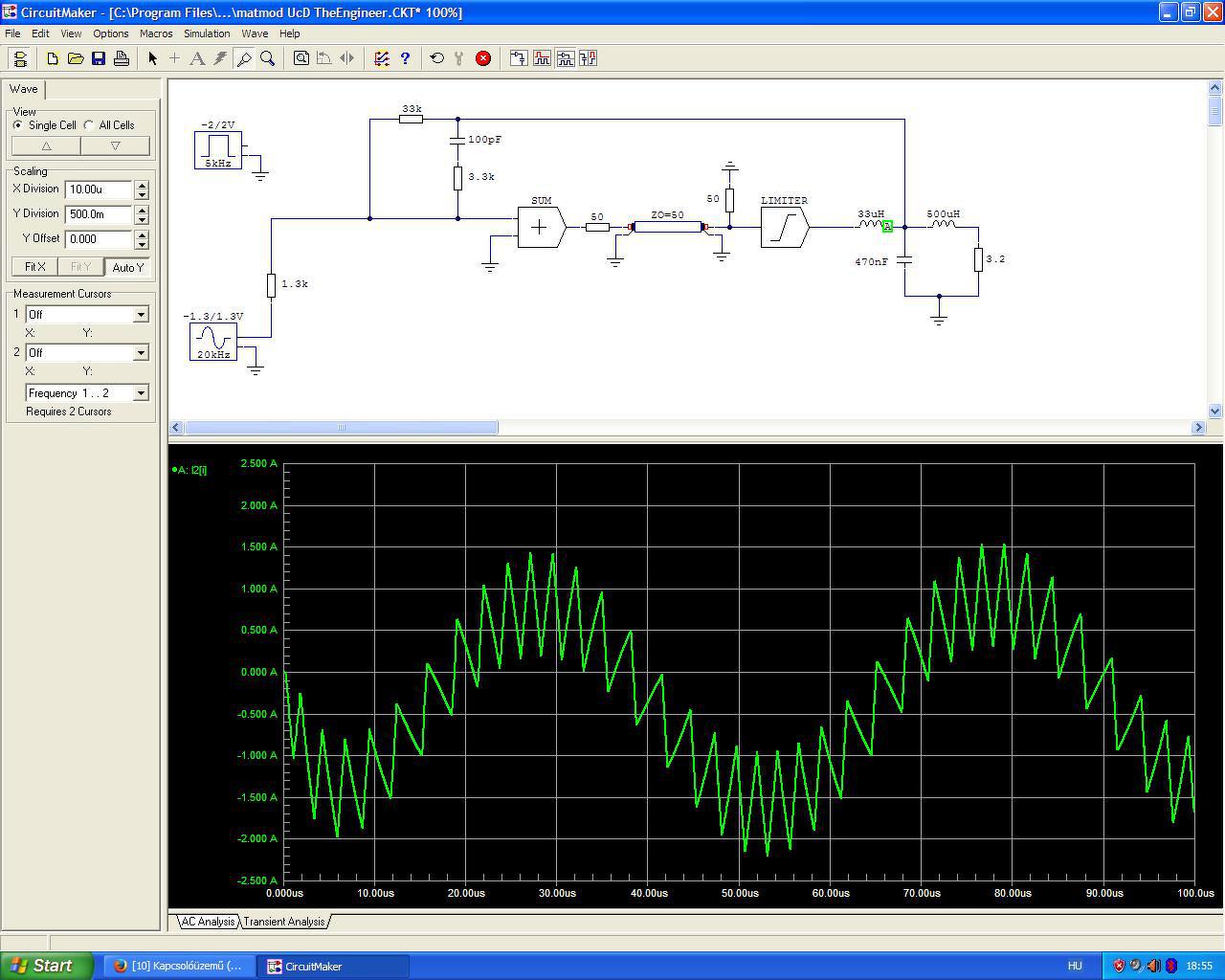This screenshot has width=1225, height=980.
Task: Click the volume speaker tray icon
Action: coord(1153,966)
